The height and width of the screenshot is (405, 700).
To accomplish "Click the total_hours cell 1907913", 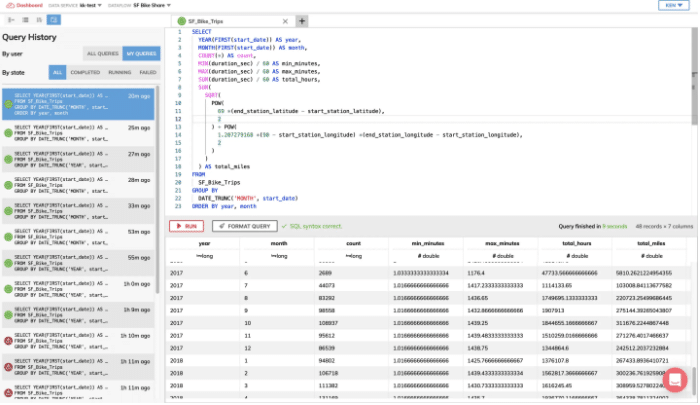I will pos(553,310).
